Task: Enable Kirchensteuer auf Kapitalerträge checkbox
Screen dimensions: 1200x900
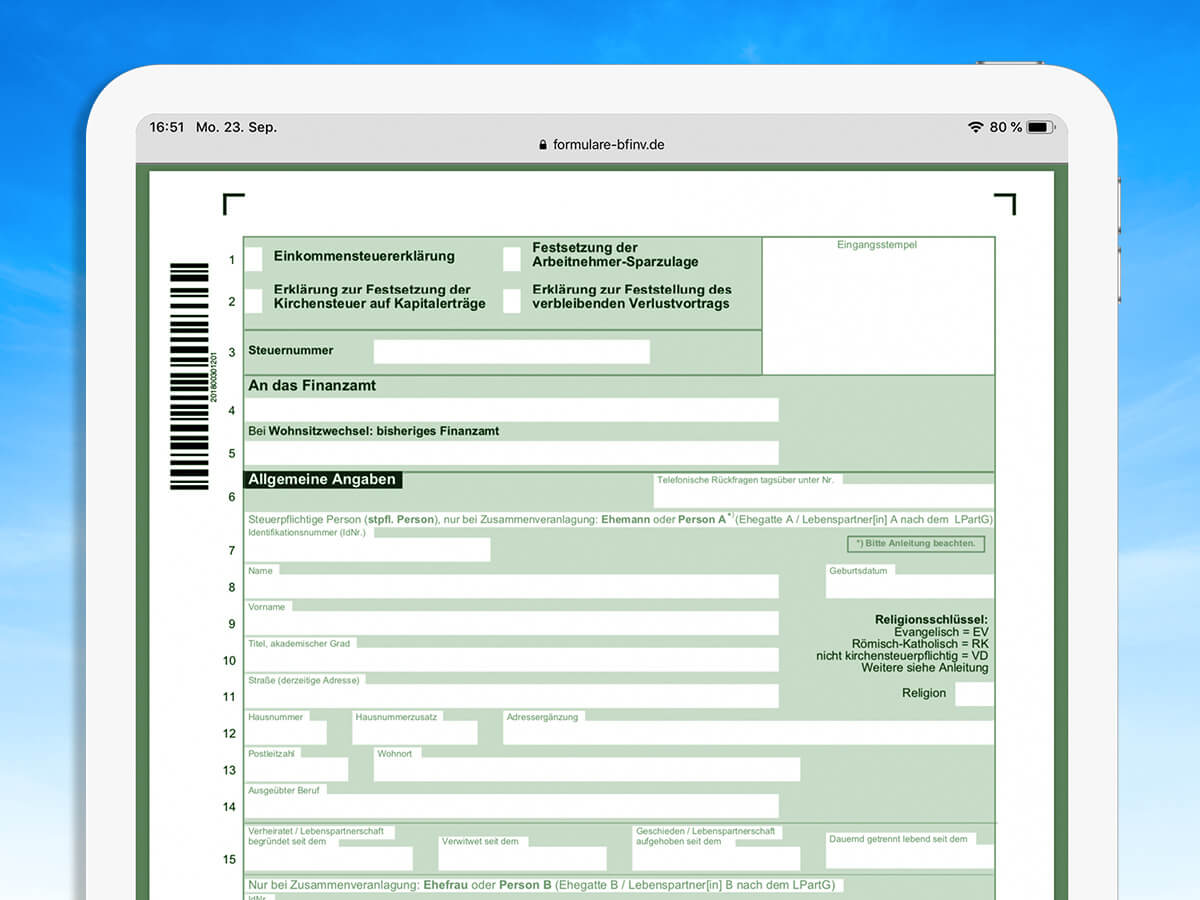Action: pos(254,301)
